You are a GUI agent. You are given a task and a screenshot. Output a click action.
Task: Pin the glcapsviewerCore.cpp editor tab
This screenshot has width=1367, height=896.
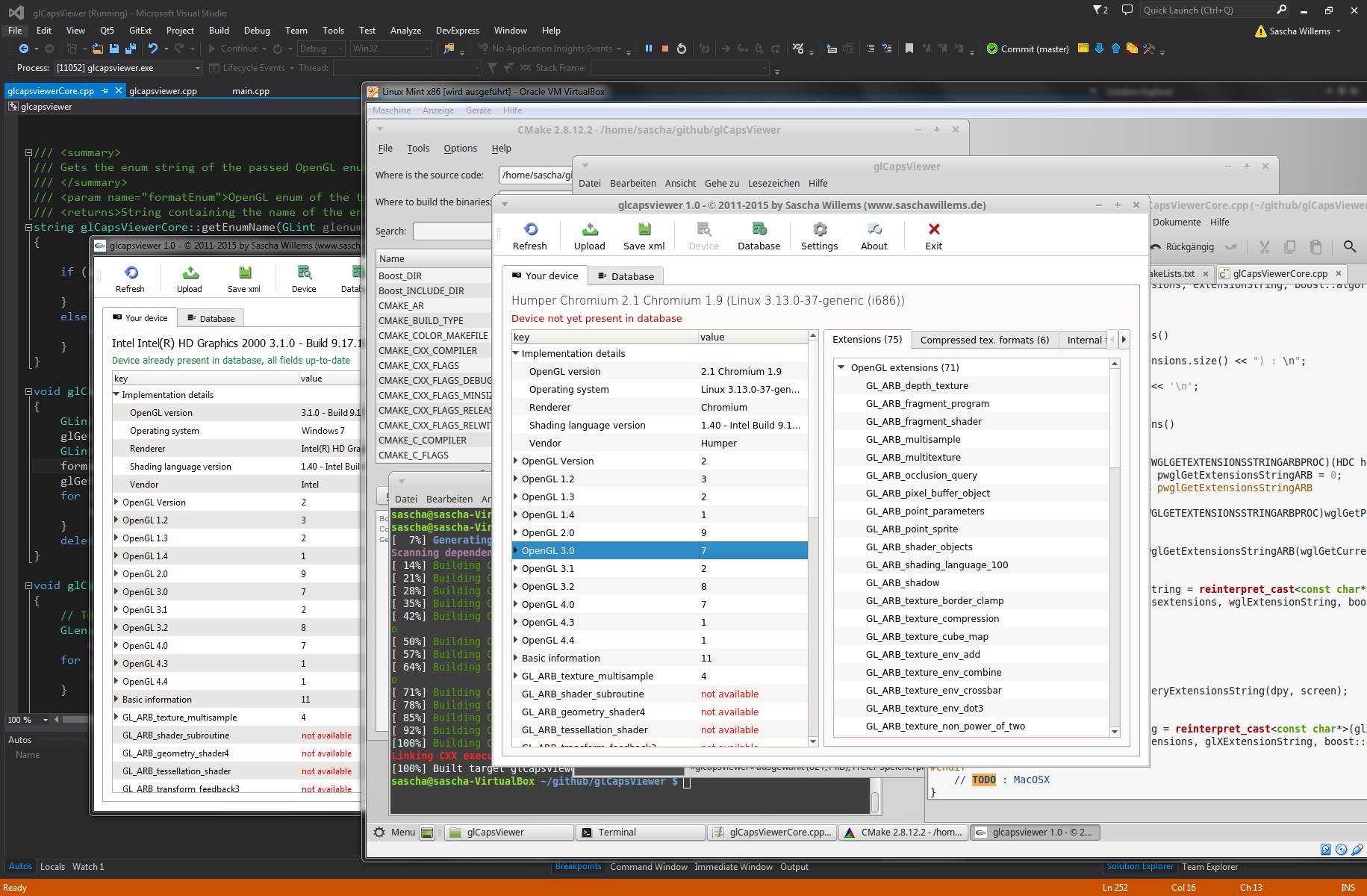(x=105, y=91)
